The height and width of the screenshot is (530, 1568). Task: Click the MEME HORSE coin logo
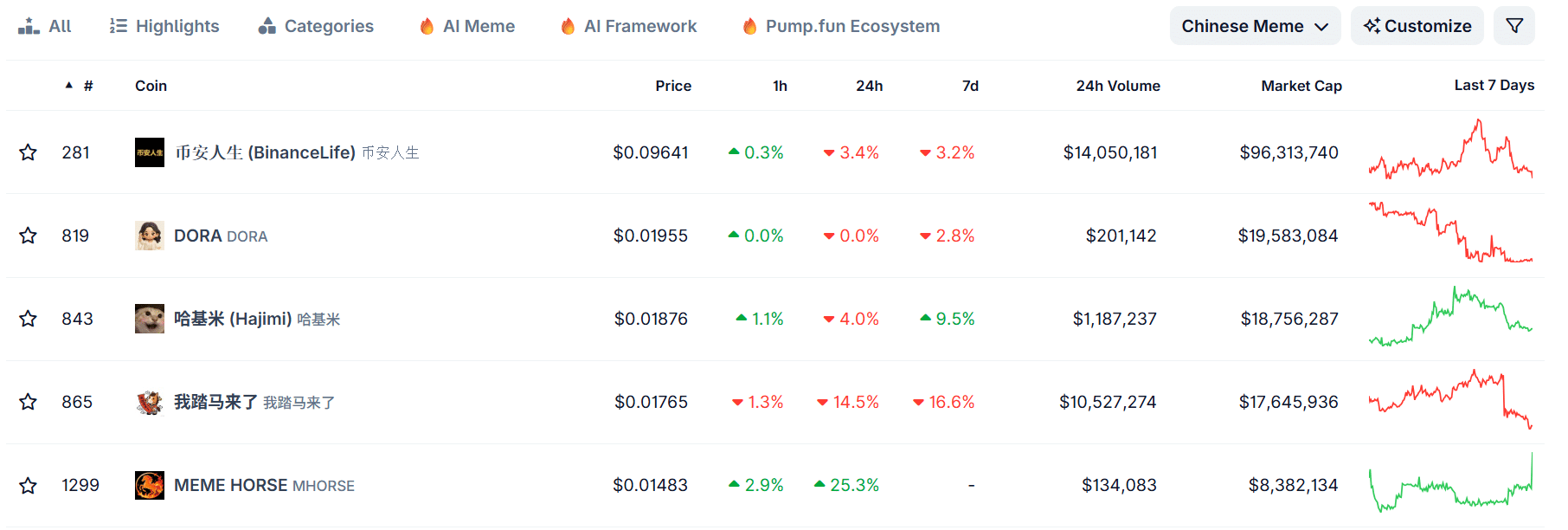tap(150, 485)
